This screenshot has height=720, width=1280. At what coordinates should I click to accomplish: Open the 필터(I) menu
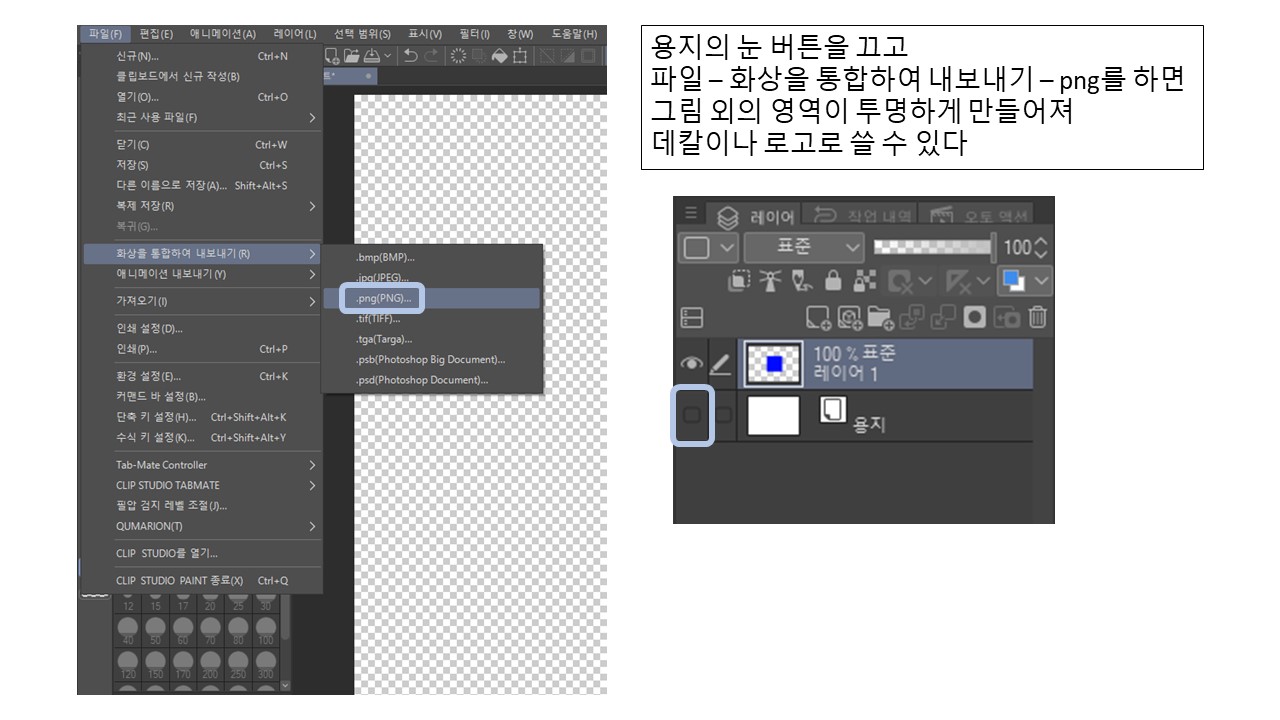pos(474,33)
